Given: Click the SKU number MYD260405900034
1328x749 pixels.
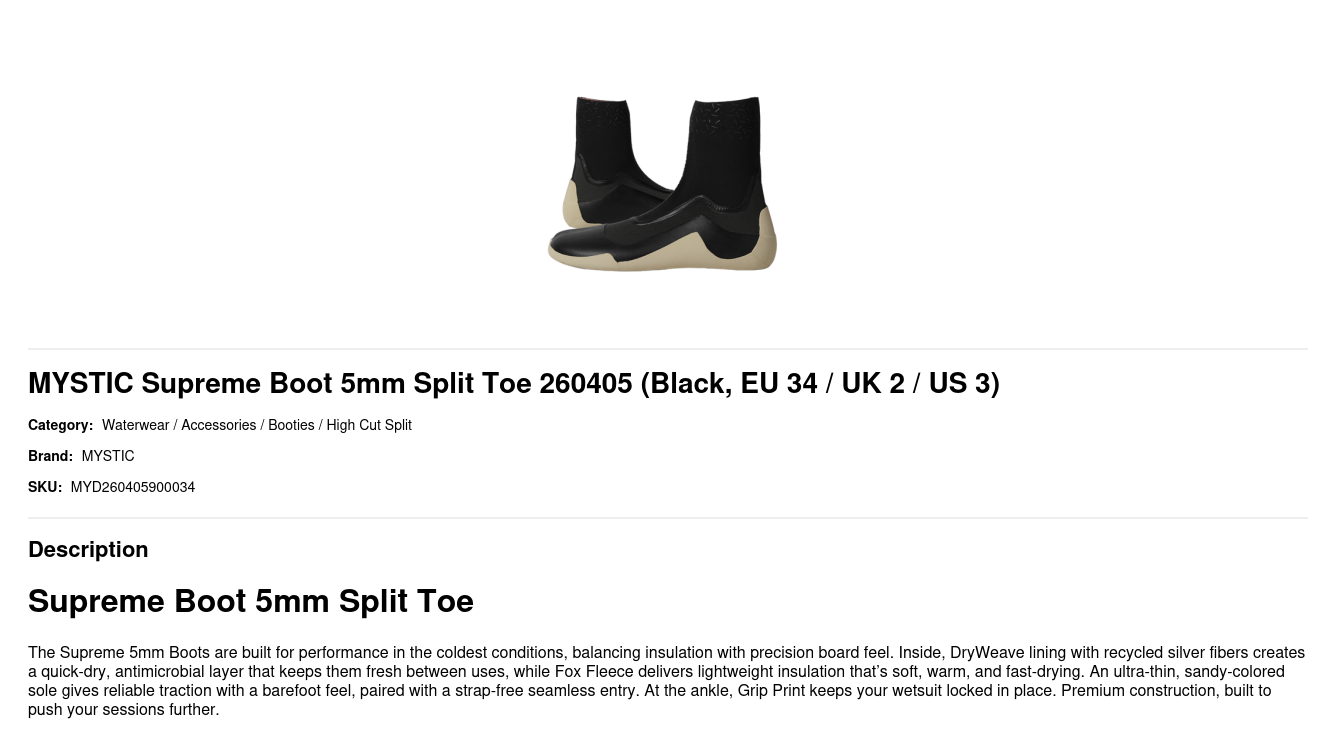Looking at the screenshot, I should pyautogui.click(x=133, y=487).
